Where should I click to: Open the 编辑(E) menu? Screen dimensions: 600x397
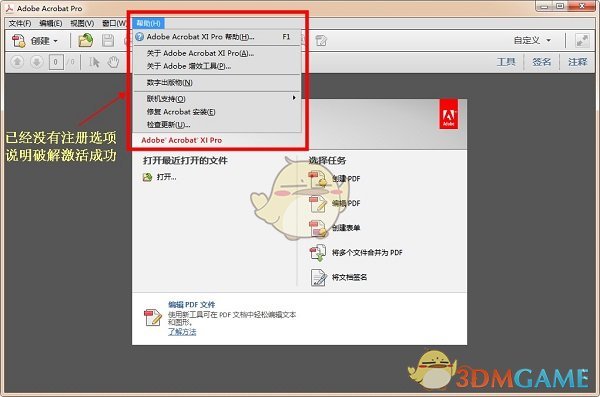click(51, 24)
